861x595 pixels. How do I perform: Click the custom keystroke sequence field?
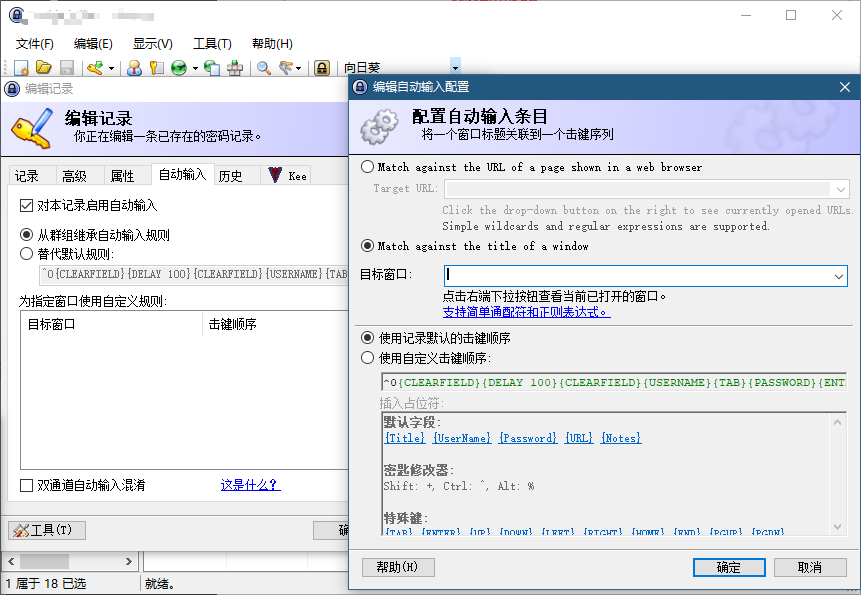(614, 383)
